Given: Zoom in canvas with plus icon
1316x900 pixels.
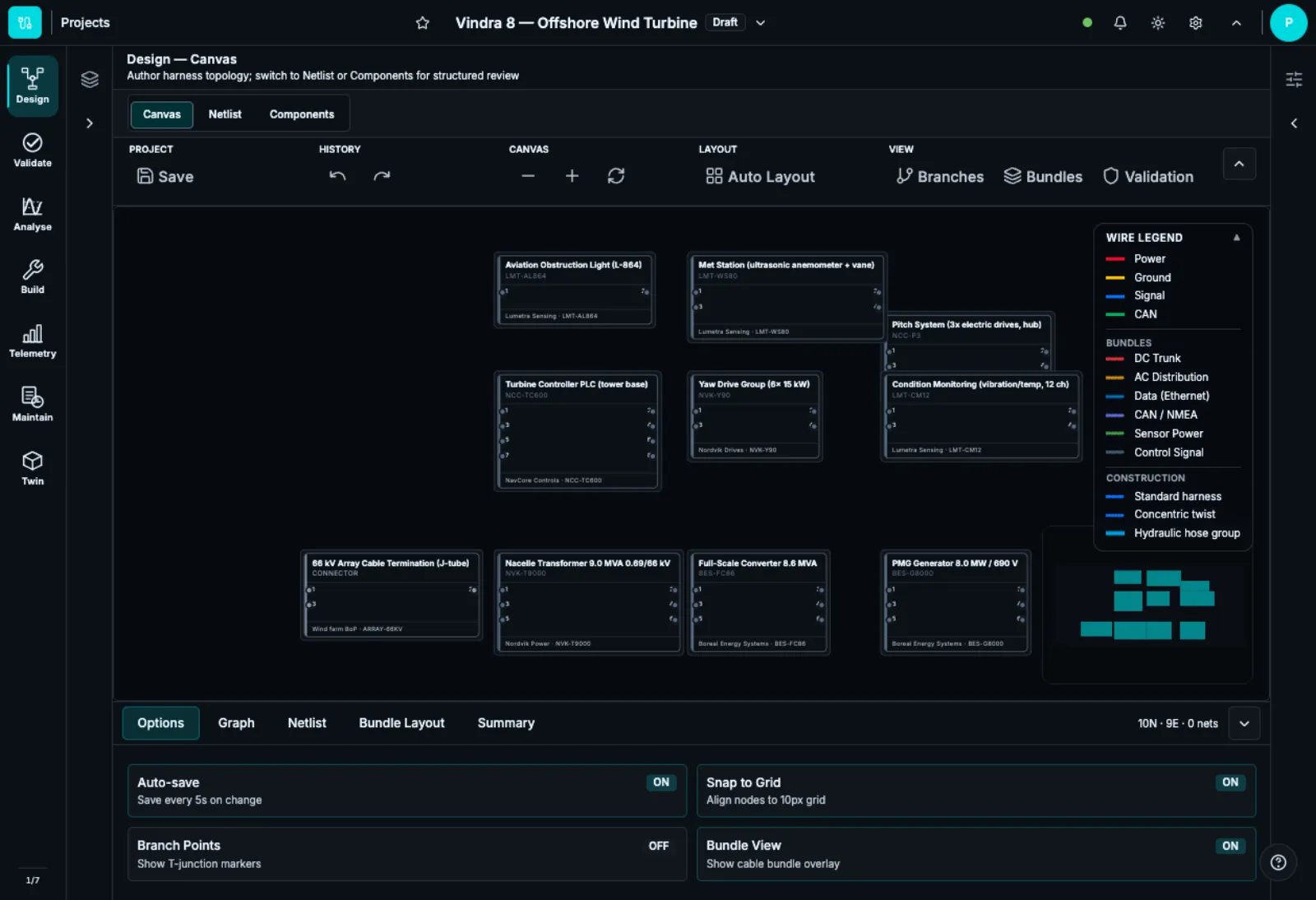Looking at the screenshot, I should click(572, 176).
